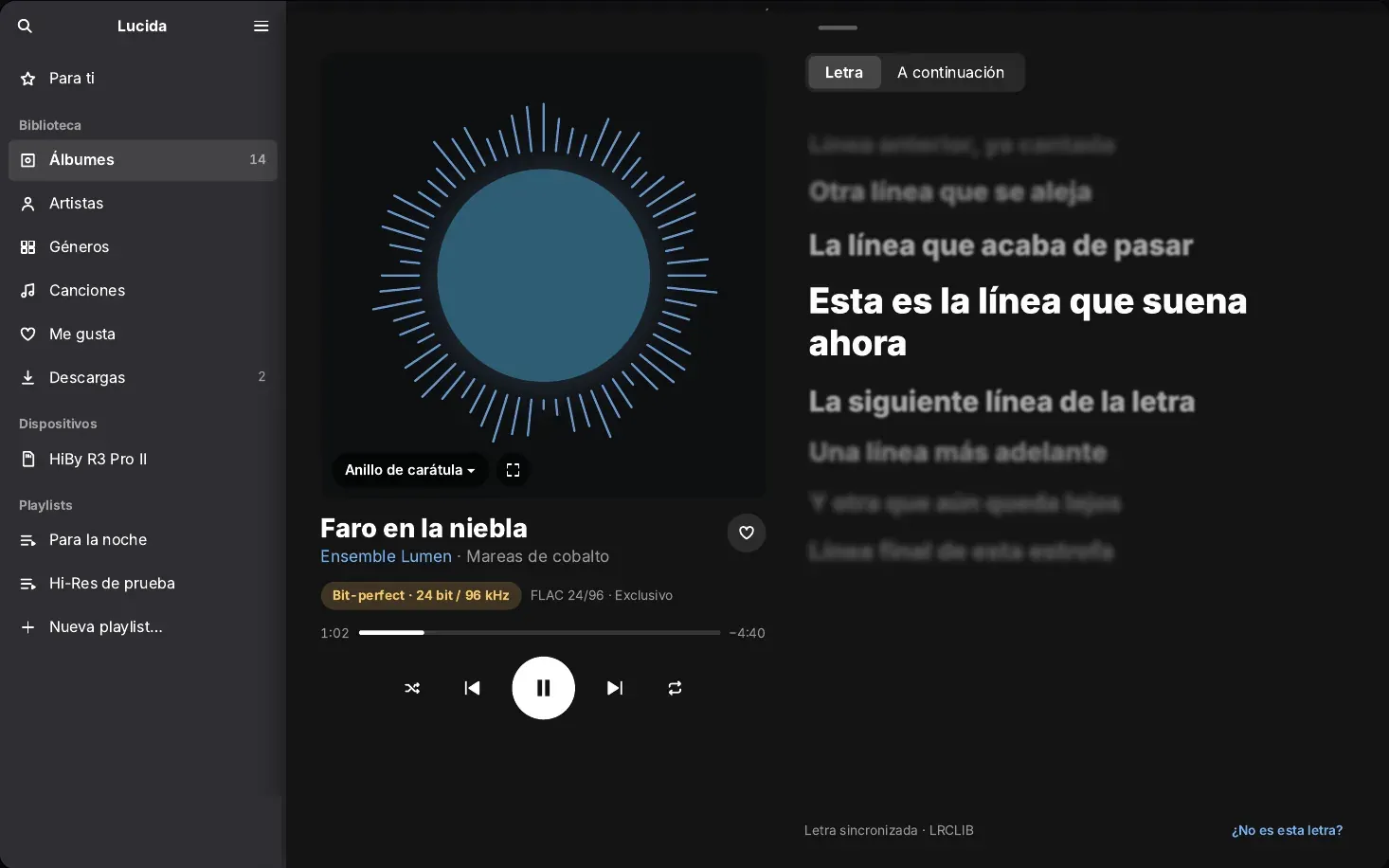Browse the Géneros view
This screenshot has height=868, width=1389.
coord(143,247)
